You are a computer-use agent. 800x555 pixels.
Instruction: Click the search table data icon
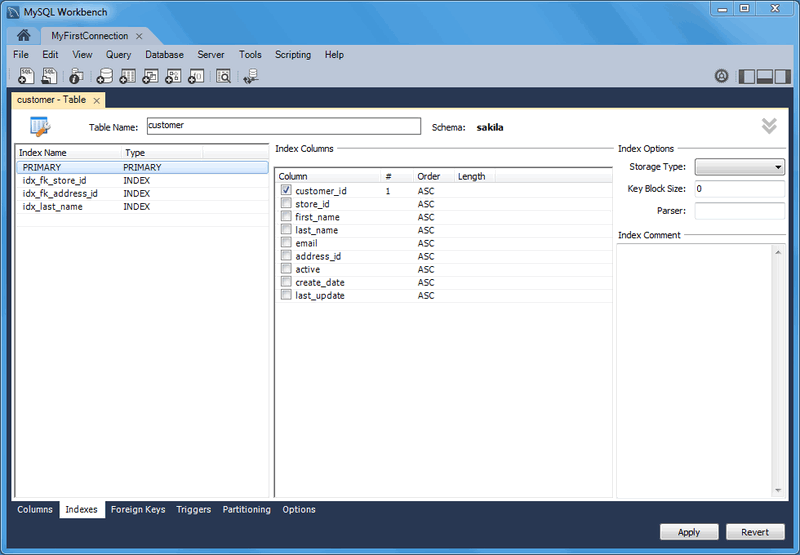(223, 76)
